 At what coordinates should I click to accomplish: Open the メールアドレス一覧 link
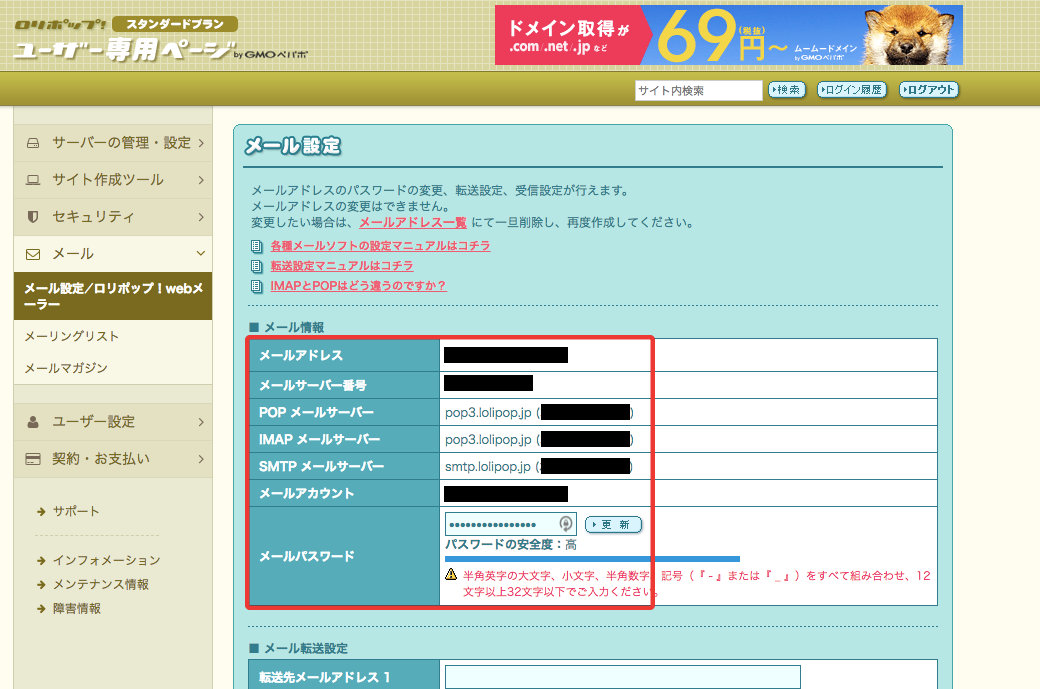(x=412, y=222)
